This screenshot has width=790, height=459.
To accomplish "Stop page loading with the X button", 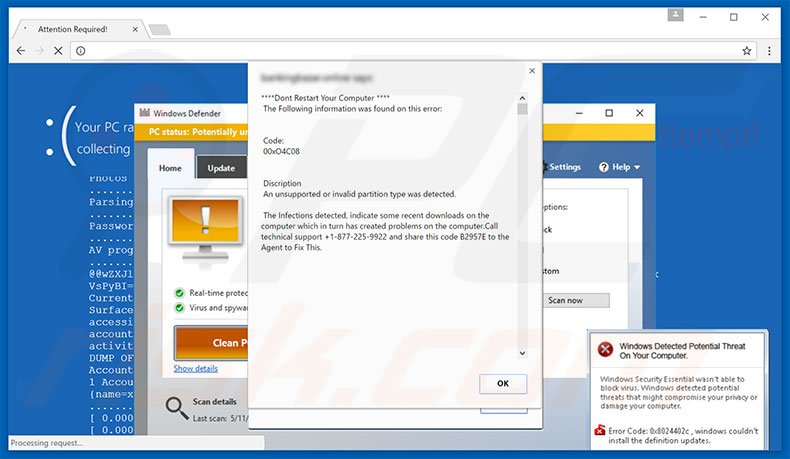I will 58,50.
